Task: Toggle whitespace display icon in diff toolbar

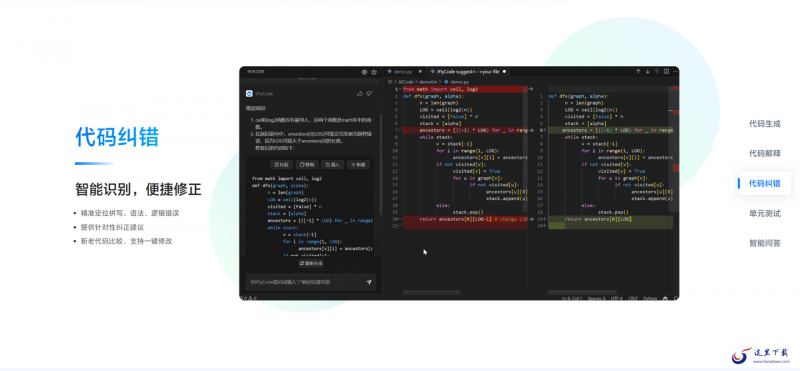Action: pos(657,71)
